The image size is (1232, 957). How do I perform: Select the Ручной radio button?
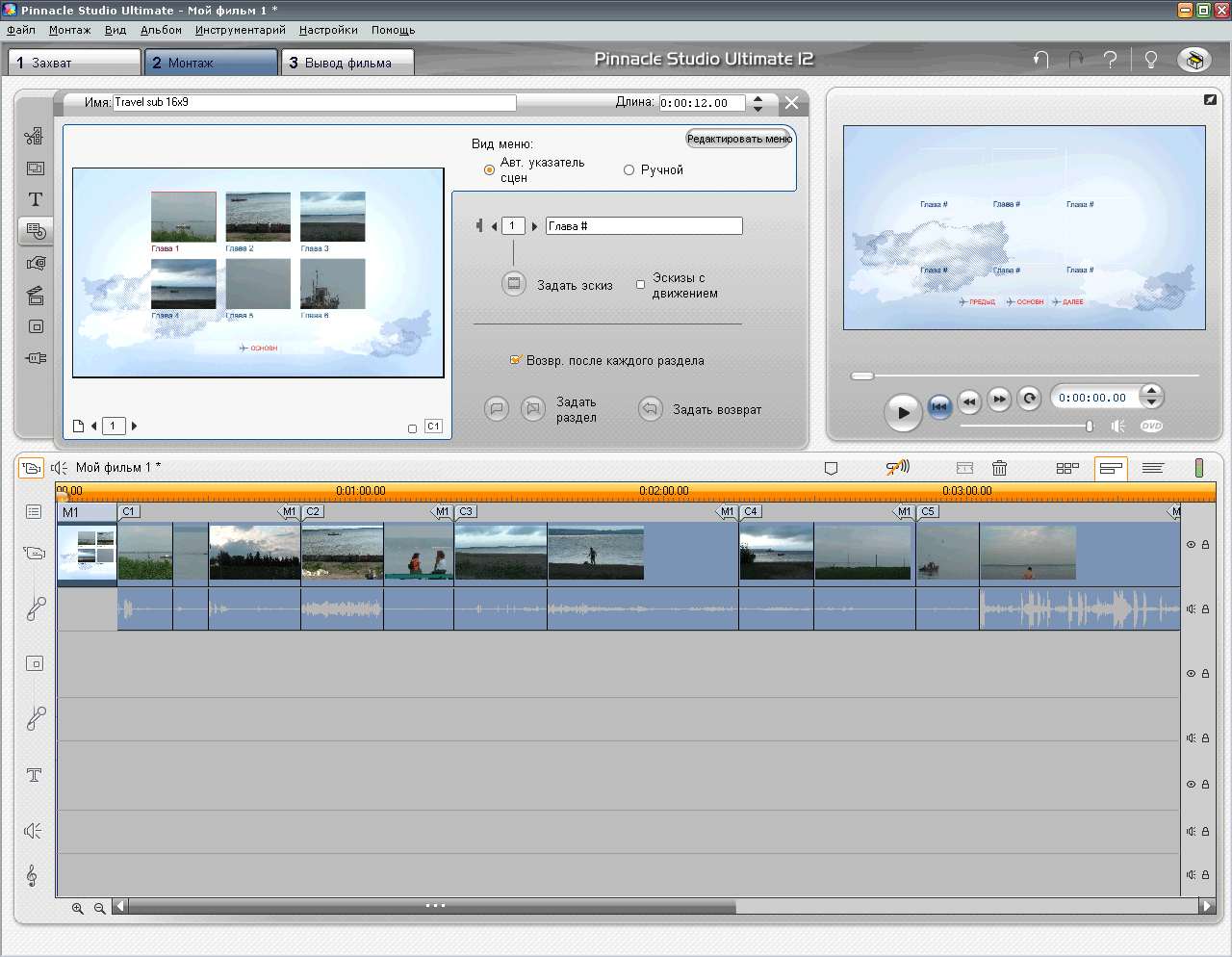[629, 170]
